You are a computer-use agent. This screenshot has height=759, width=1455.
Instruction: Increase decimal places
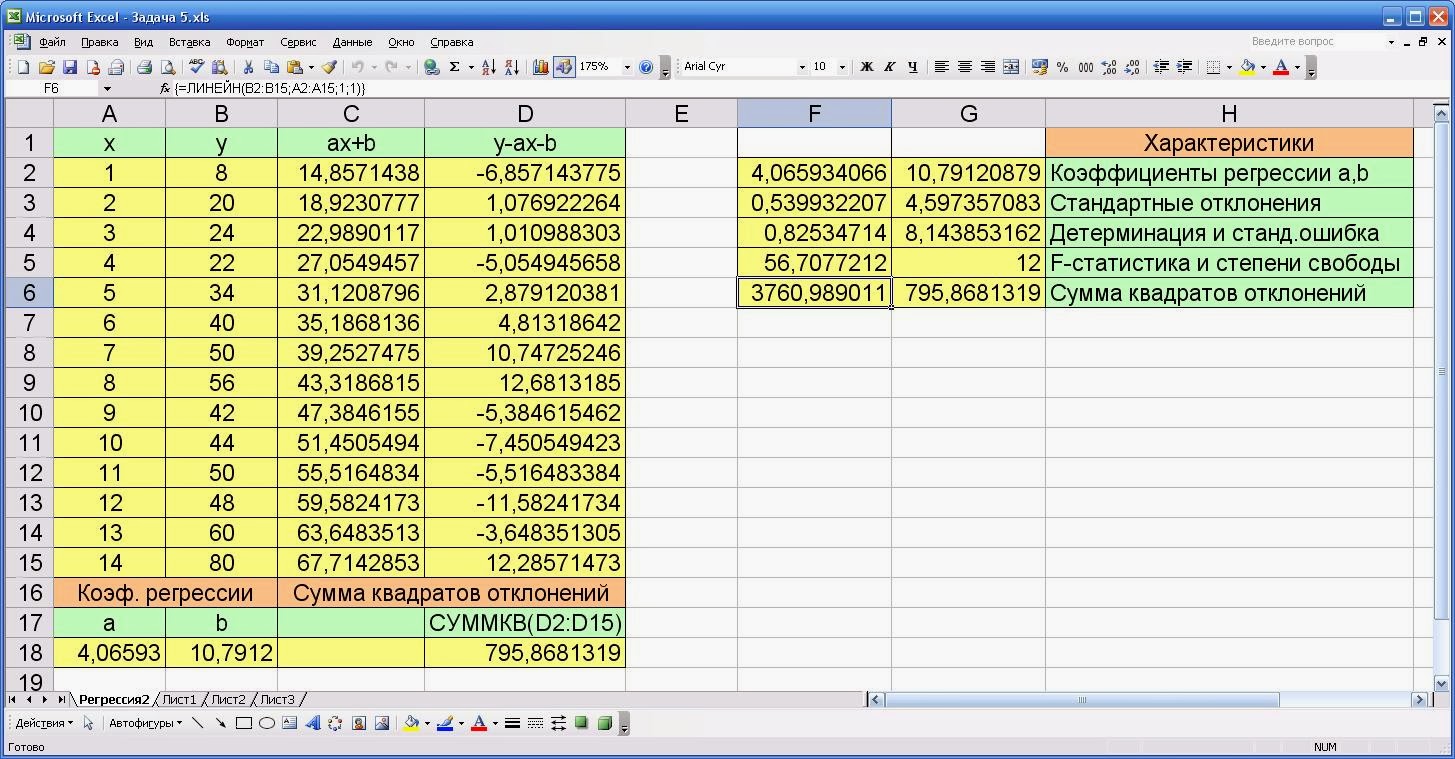[1109, 67]
